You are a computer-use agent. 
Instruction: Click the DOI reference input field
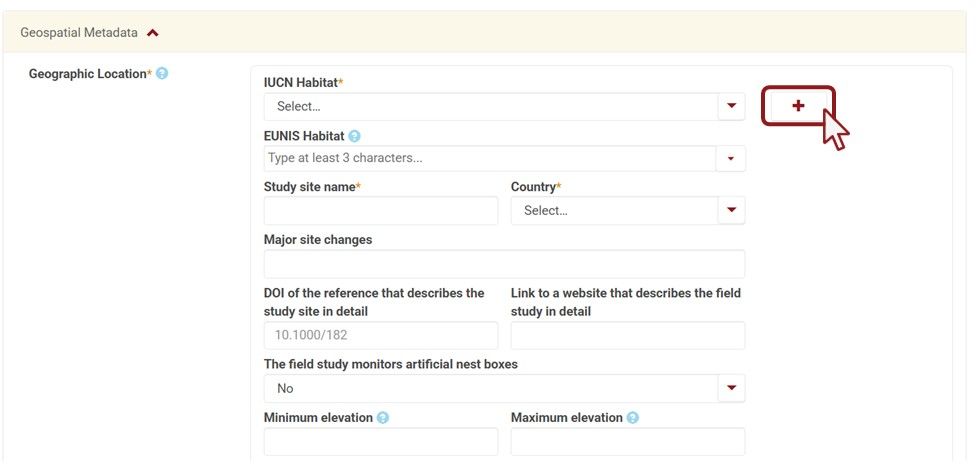[x=380, y=336]
